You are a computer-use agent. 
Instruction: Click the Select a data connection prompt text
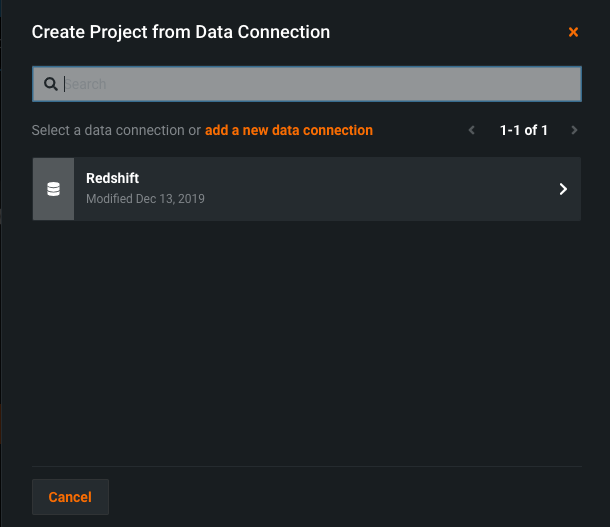[x=116, y=130]
